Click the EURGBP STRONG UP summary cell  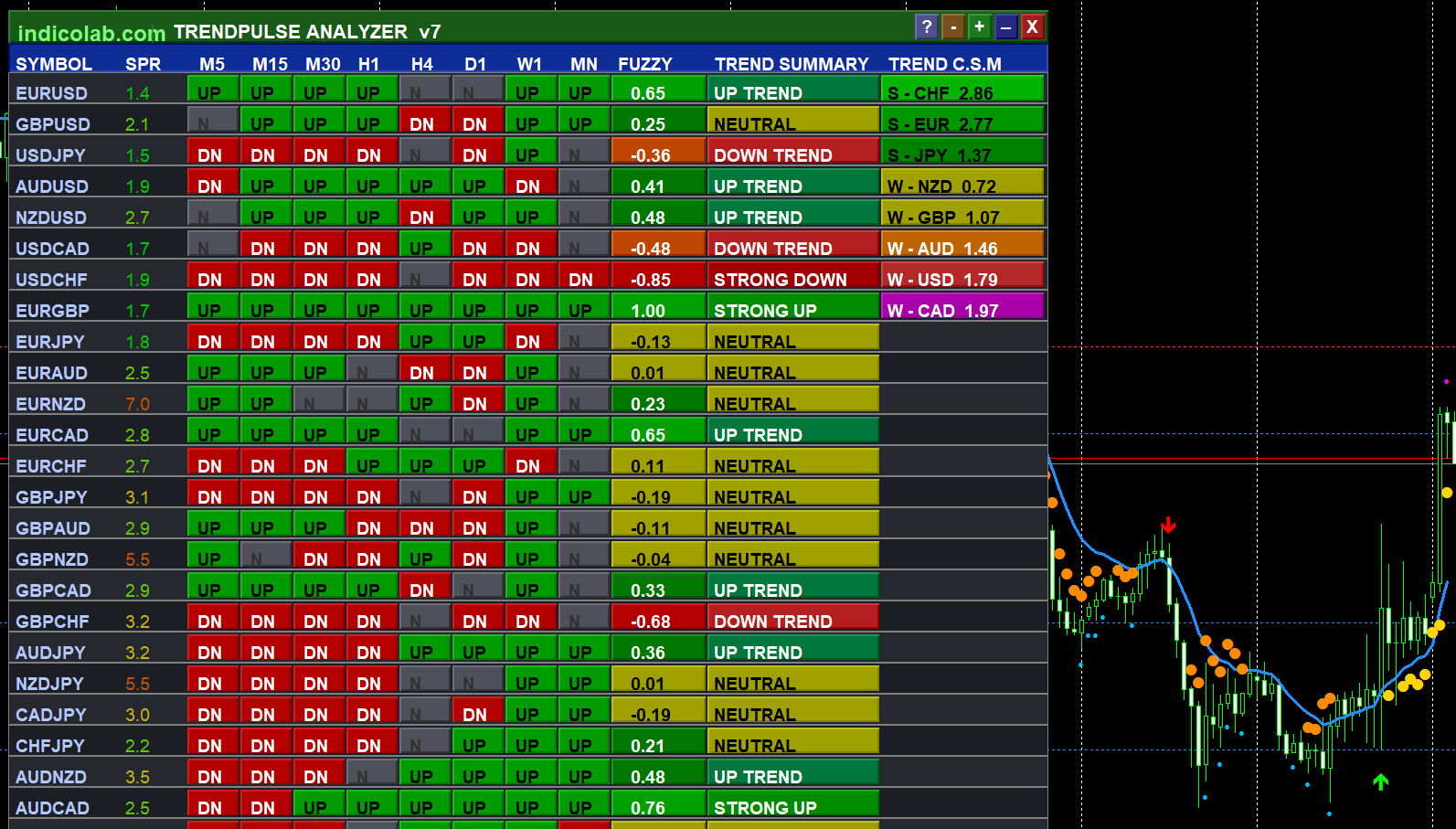tap(792, 307)
